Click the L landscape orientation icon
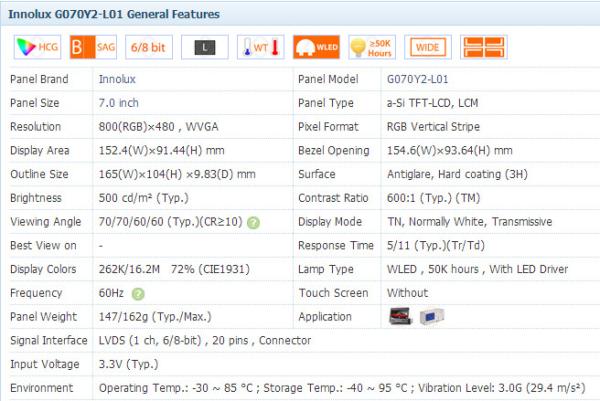The width and height of the screenshot is (600, 401). [205, 47]
